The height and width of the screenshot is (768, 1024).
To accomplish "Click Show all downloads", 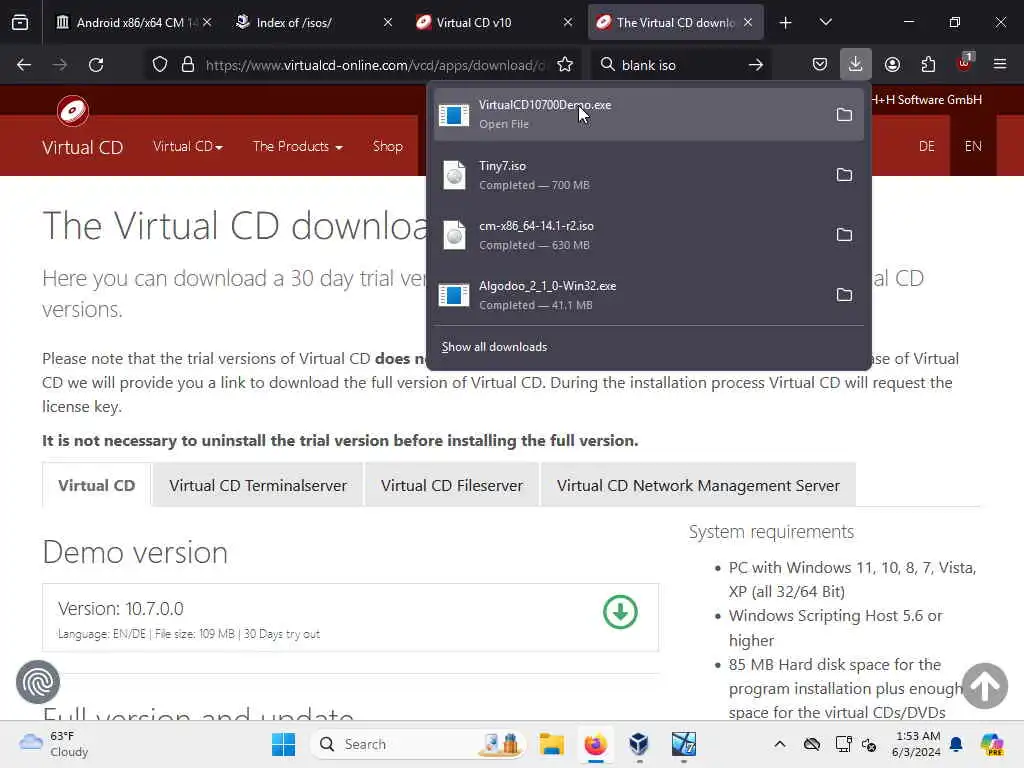I will [494, 347].
